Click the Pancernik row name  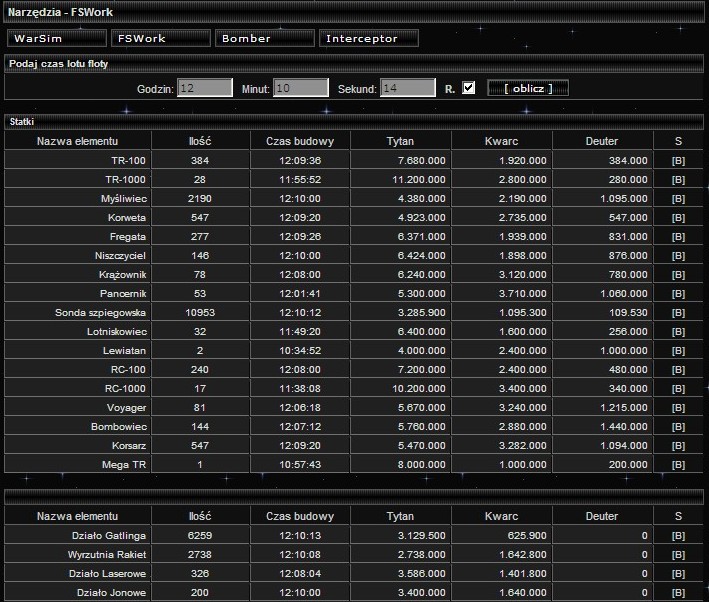click(123, 294)
